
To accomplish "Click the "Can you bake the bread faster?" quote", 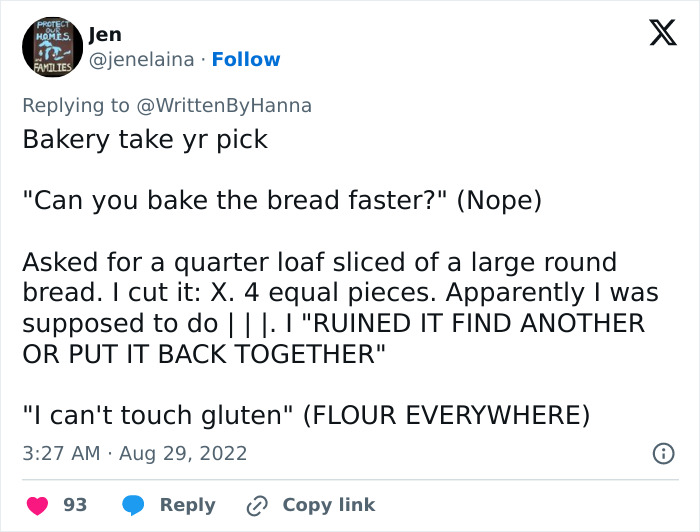I will [235, 200].
